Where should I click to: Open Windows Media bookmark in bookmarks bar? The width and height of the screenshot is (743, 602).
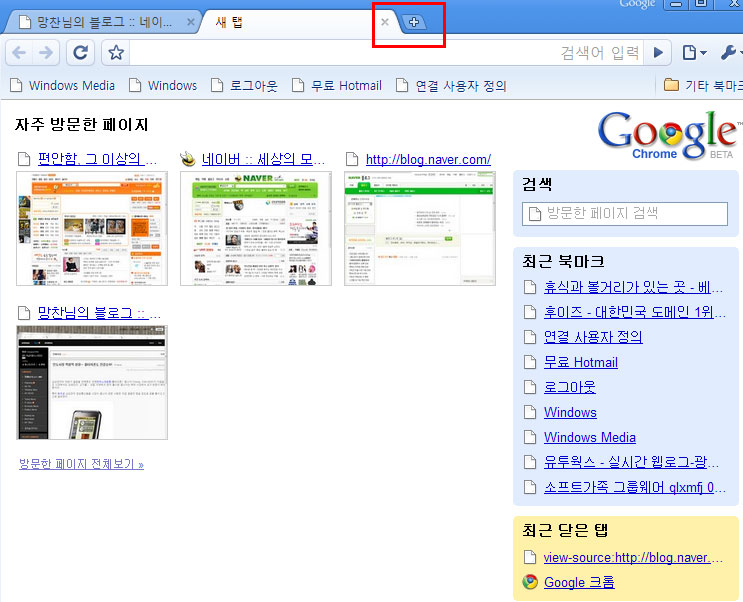click(63, 85)
